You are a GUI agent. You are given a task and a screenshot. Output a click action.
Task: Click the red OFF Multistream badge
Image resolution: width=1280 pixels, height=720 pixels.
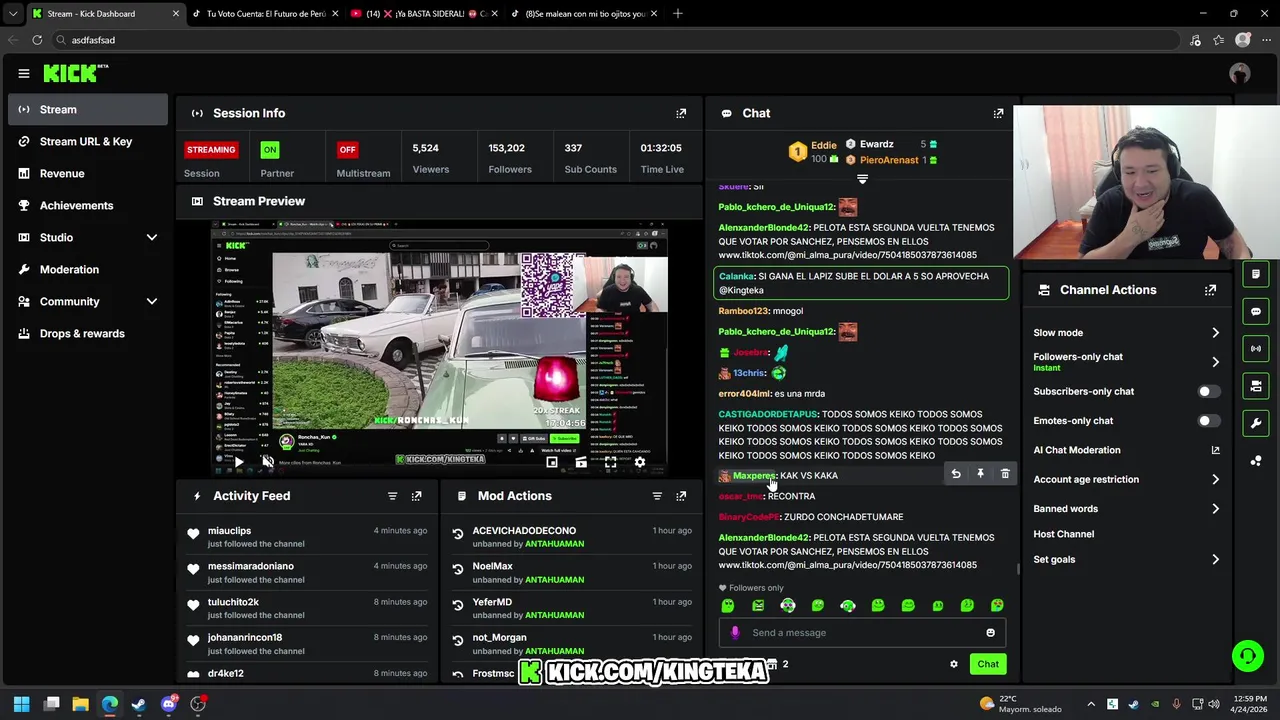(x=347, y=149)
